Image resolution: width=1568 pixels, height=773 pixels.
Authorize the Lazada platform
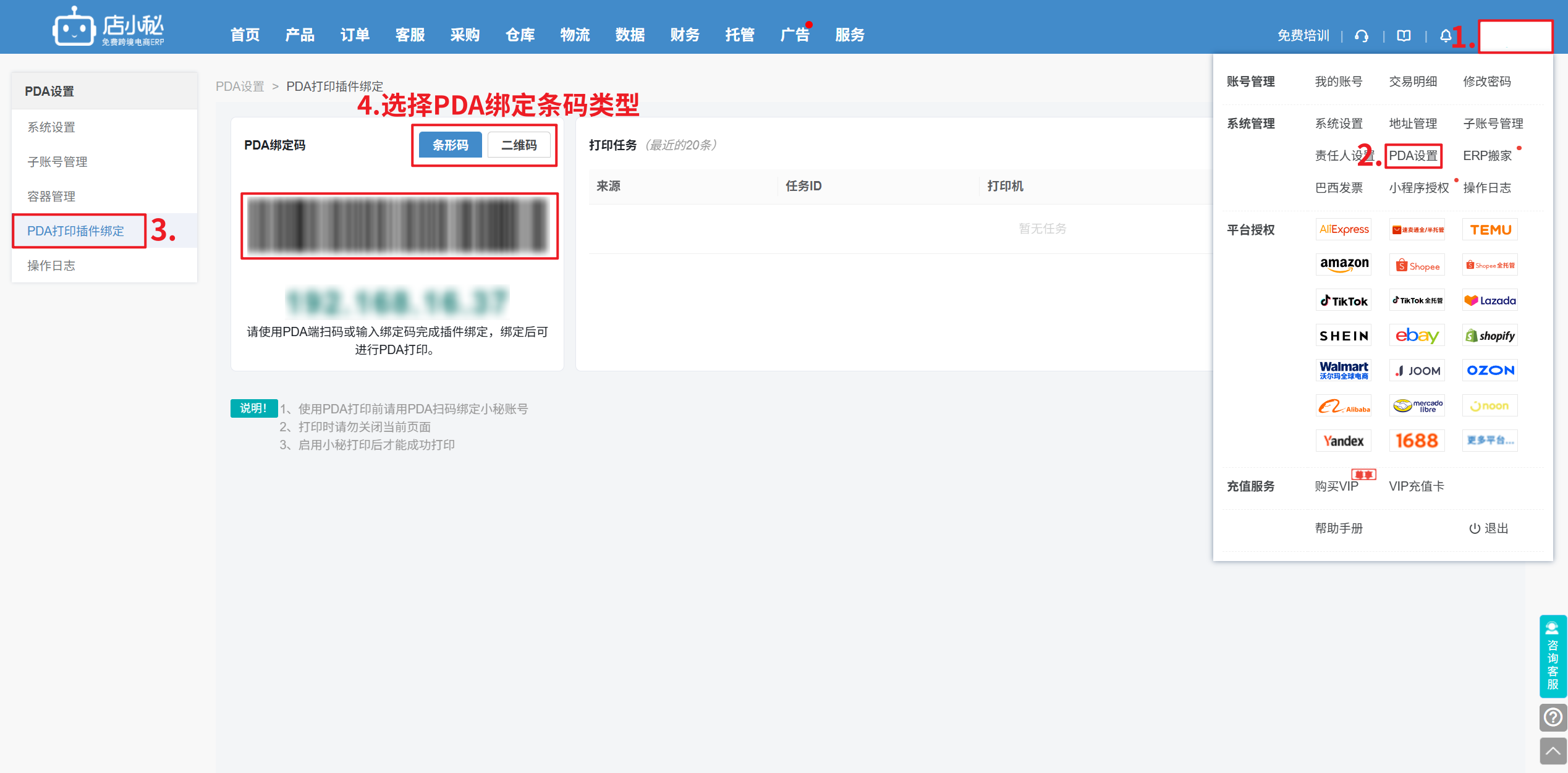(1490, 300)
